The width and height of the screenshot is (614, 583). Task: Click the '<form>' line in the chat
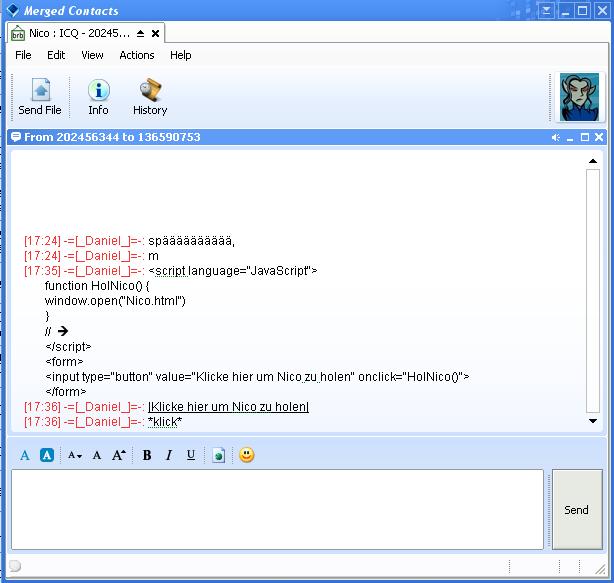(64, 361)
